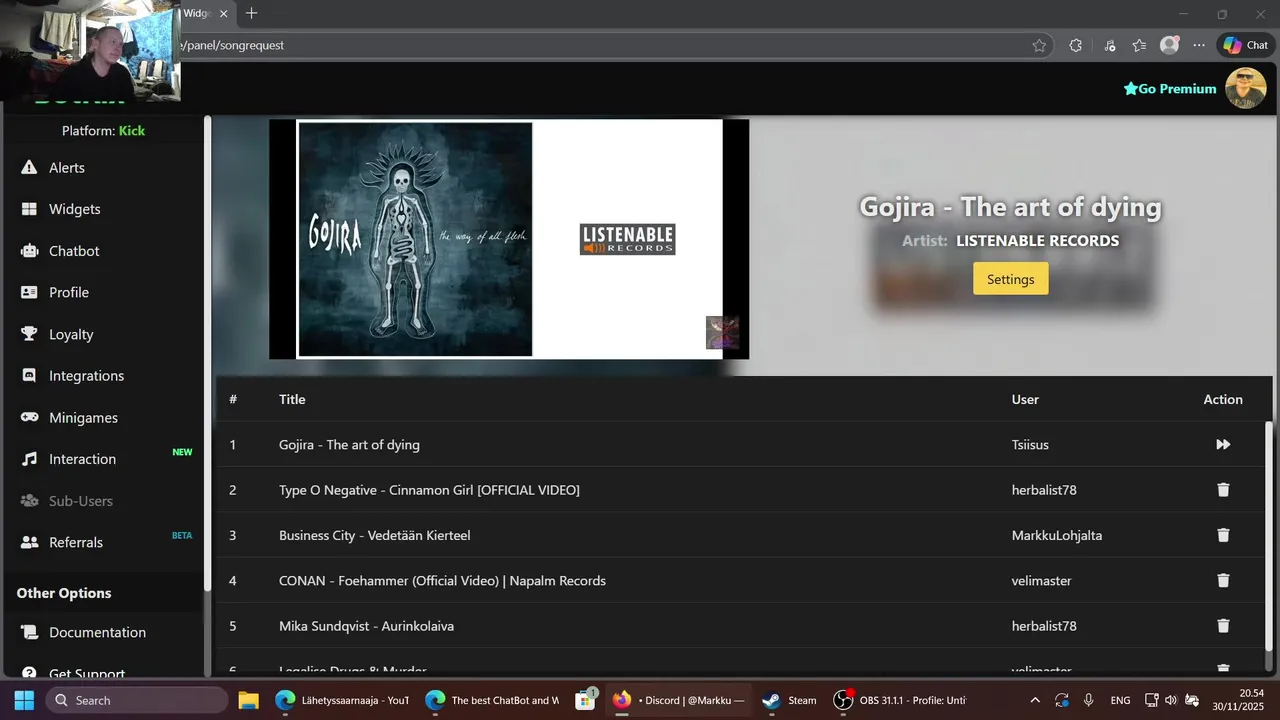1280x720 pixels.
Task: Click the Title column header
Action: [x=292, y=399]
